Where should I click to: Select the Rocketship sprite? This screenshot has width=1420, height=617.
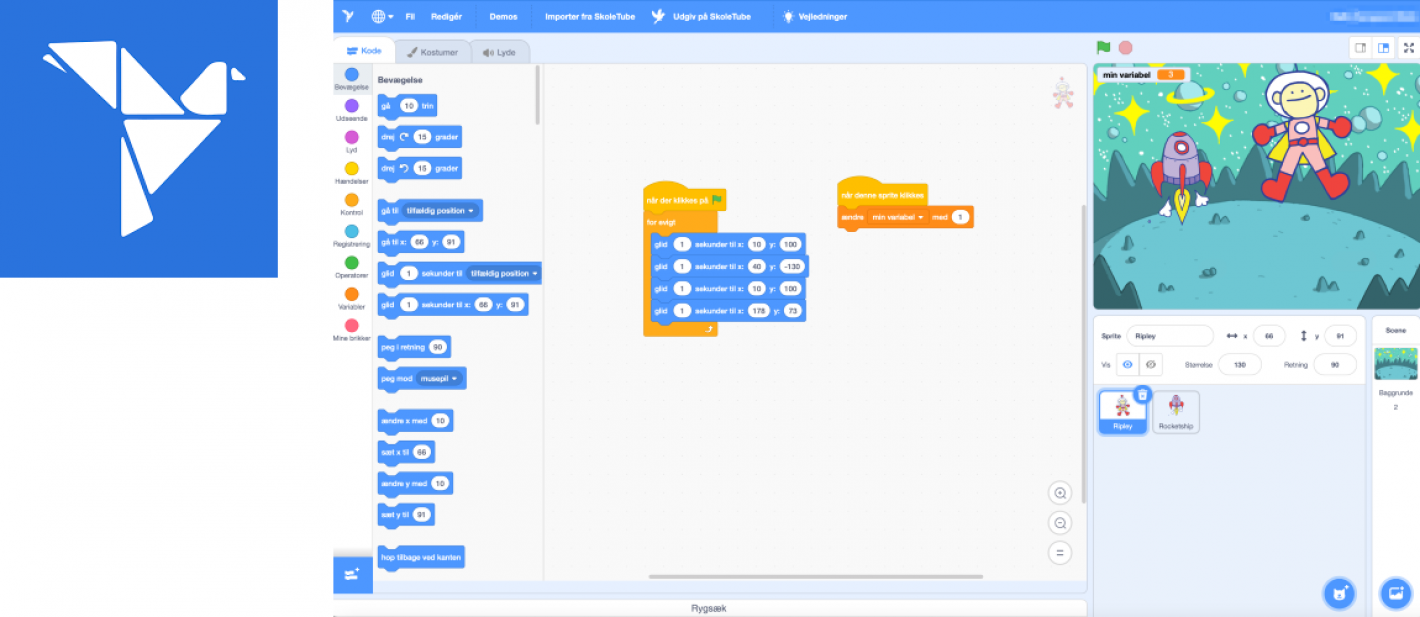(x=1176, y=411)
